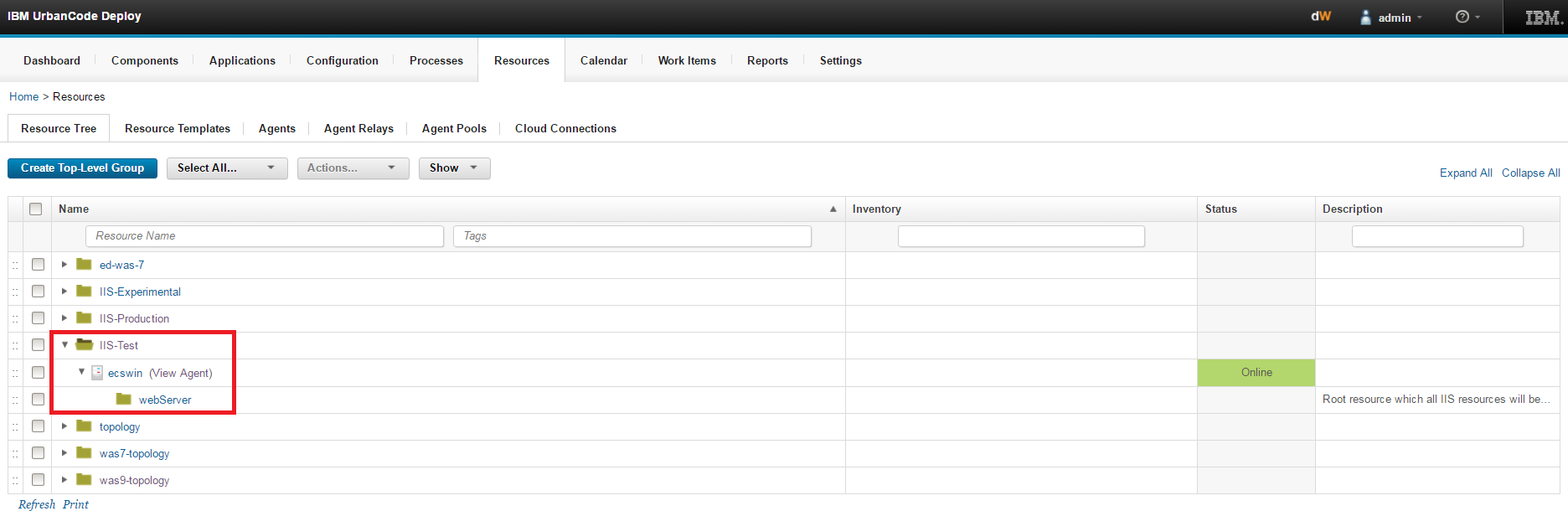Click the Name column sort arrow
Screen dimensions: 1568x511
click(833, 209)
